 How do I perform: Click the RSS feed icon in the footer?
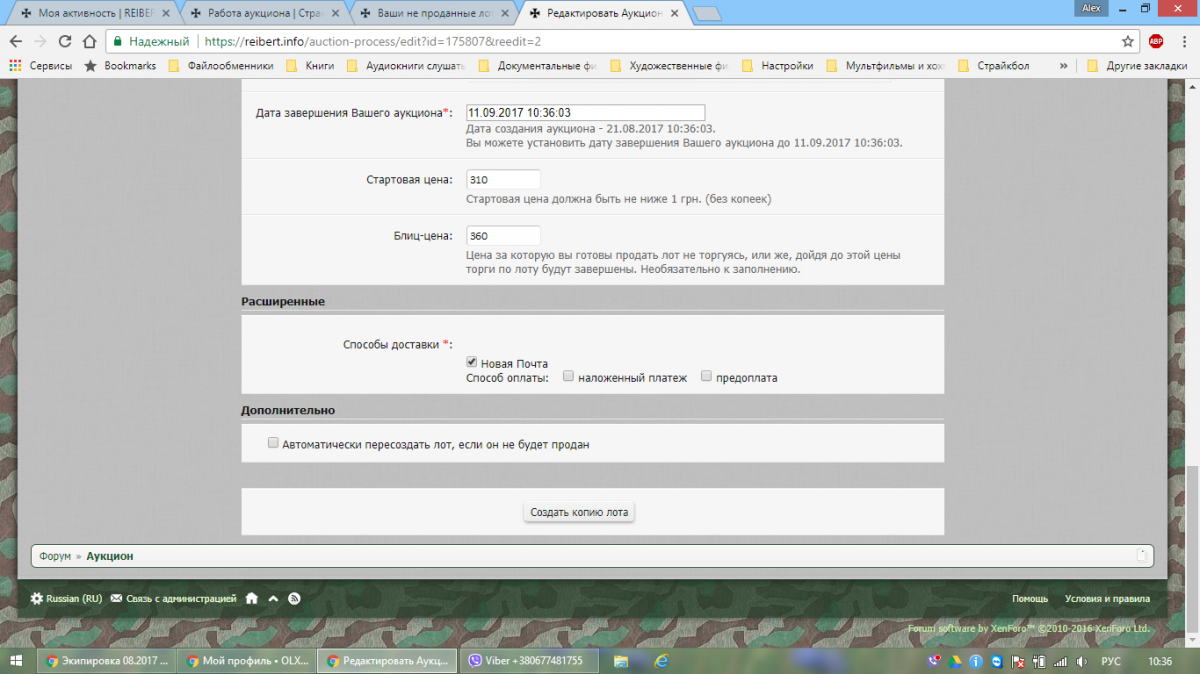(294, 598)
